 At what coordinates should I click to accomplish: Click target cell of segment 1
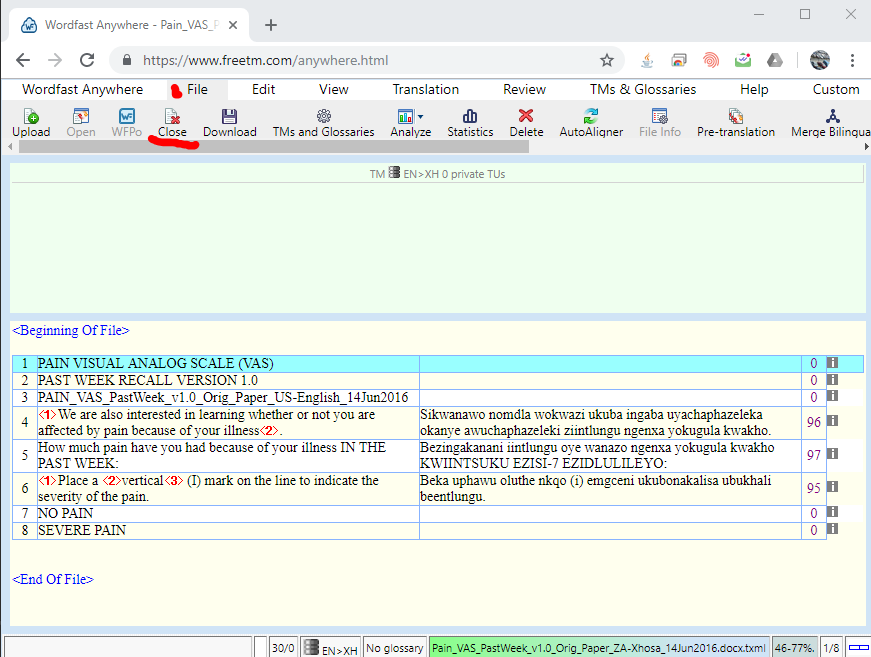point(610,364)
